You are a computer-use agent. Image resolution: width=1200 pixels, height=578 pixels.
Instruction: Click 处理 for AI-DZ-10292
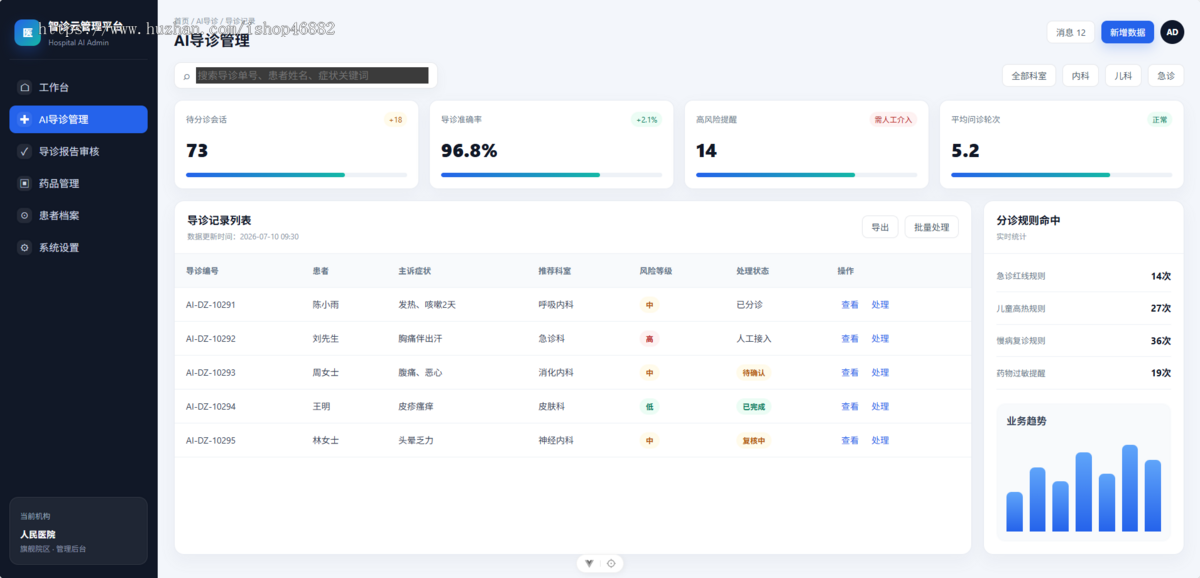click(880, 339)
